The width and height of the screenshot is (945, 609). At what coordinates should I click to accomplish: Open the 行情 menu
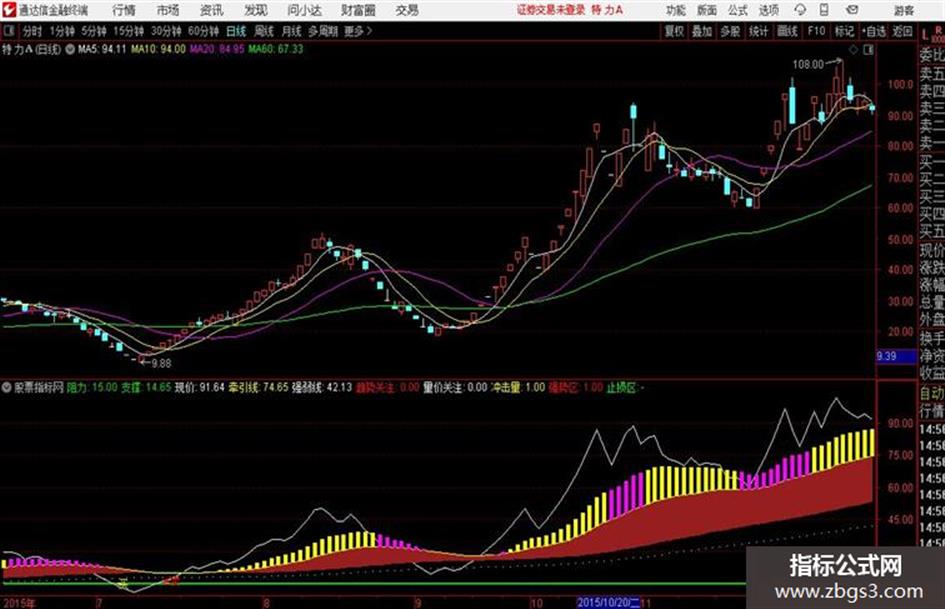click(124, 10)
